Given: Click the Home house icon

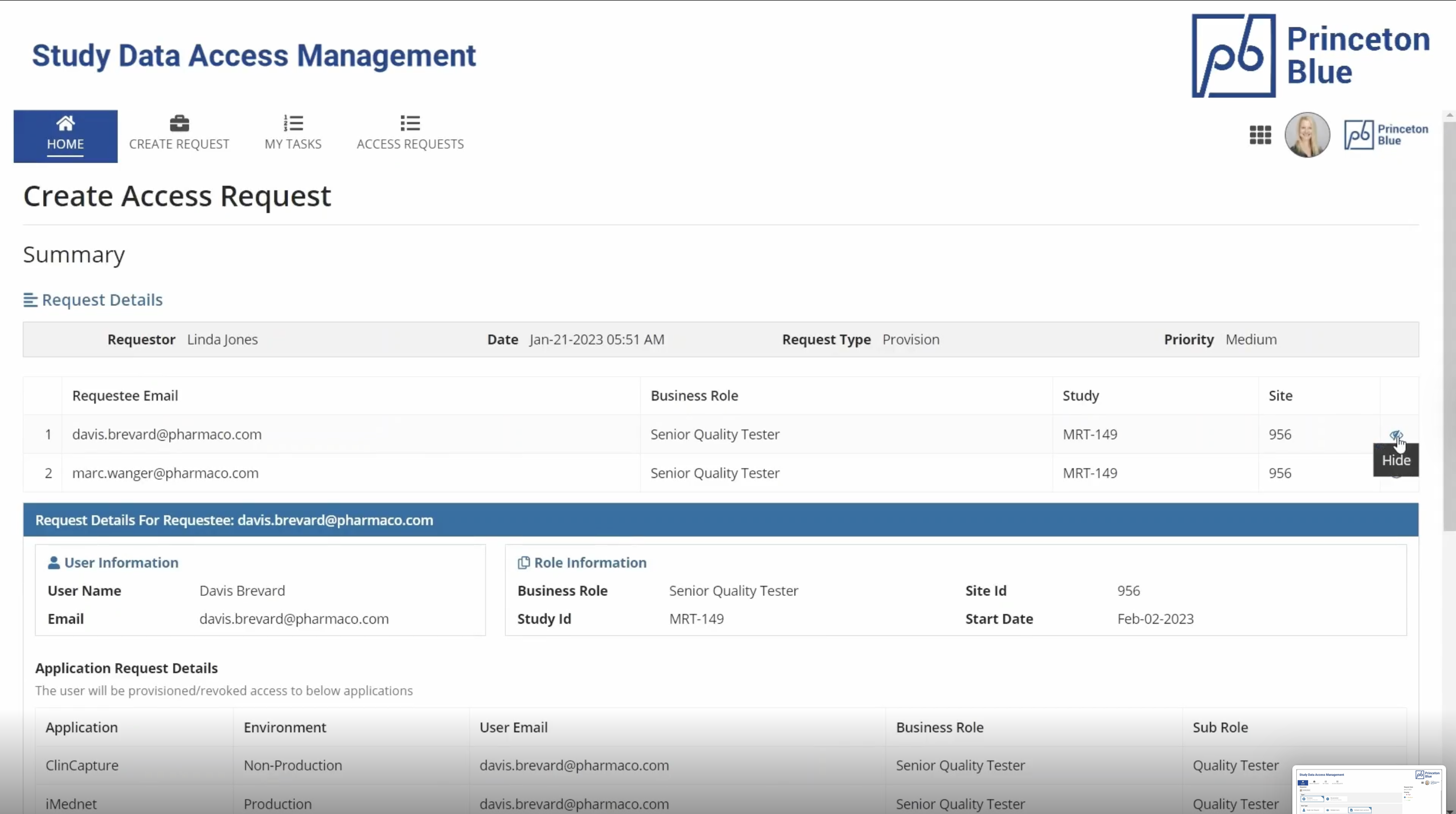Looking at the screenshot, I should [x=65, y=123].
